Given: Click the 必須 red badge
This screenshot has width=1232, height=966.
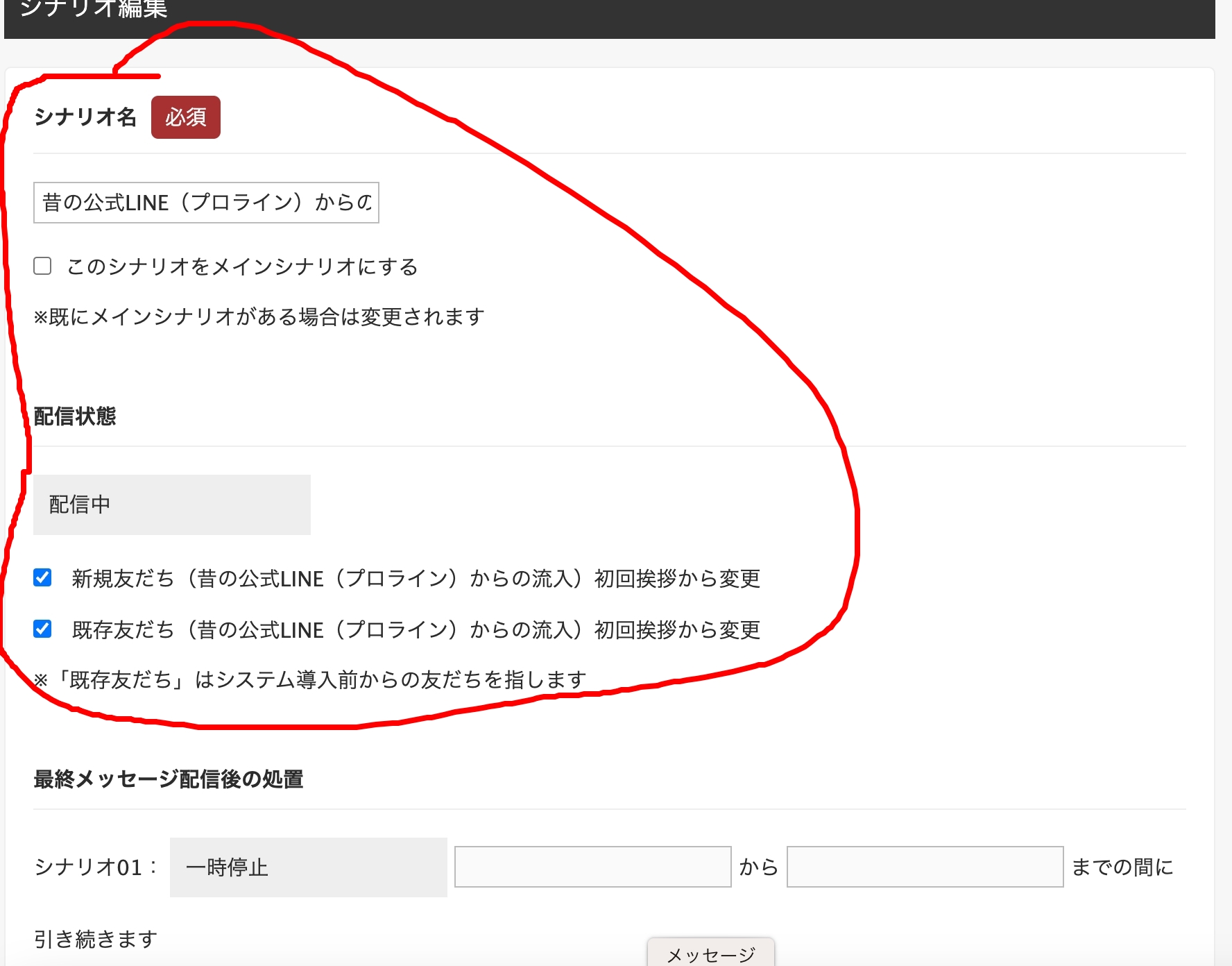Looking at the screenshot, I should pos(186,117).
